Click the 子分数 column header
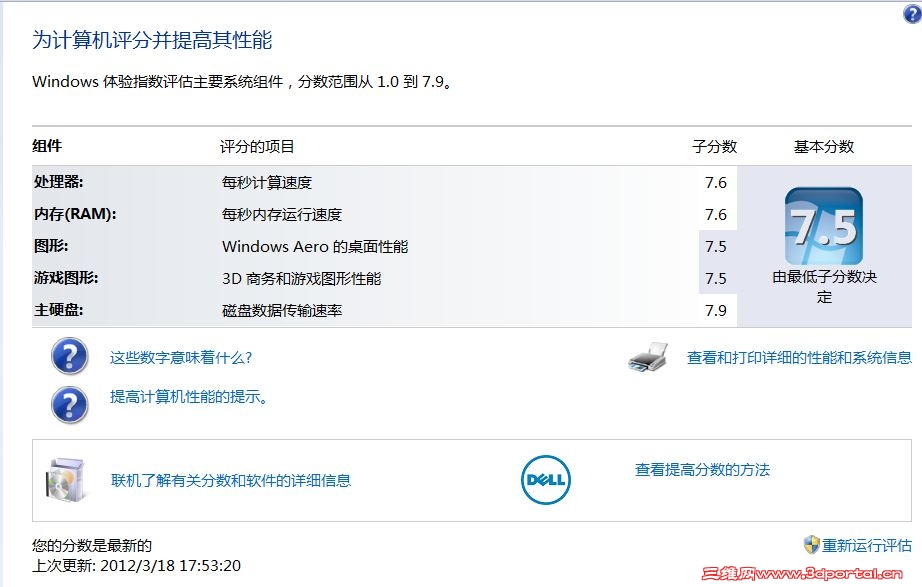 [714, 146]
